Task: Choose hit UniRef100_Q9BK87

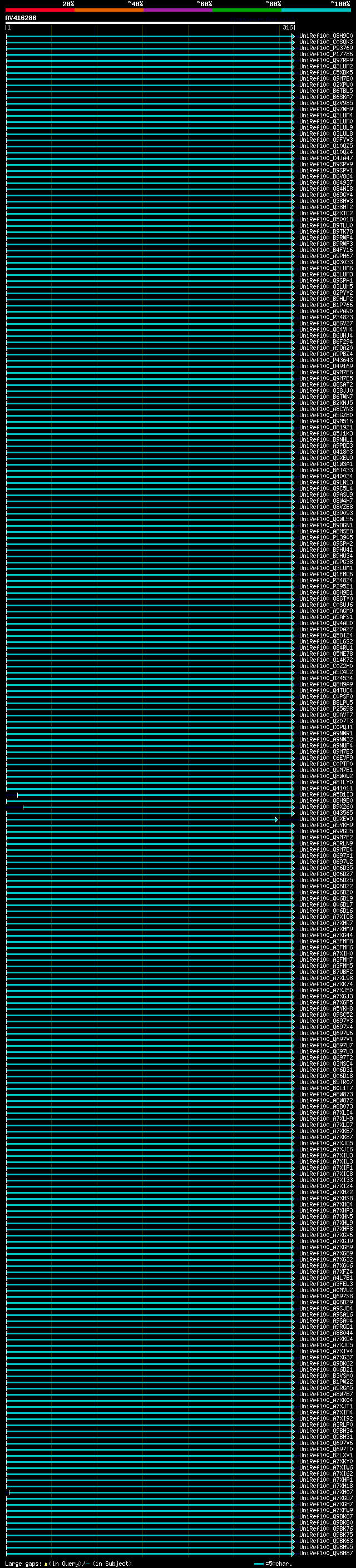Action: coord(326,1516)
